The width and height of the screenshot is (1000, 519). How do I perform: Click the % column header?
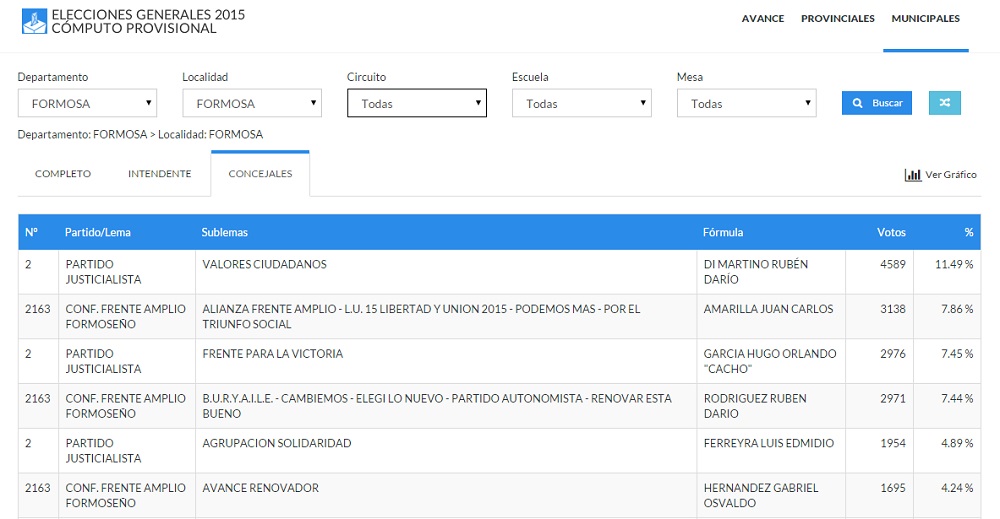[969, 232]
